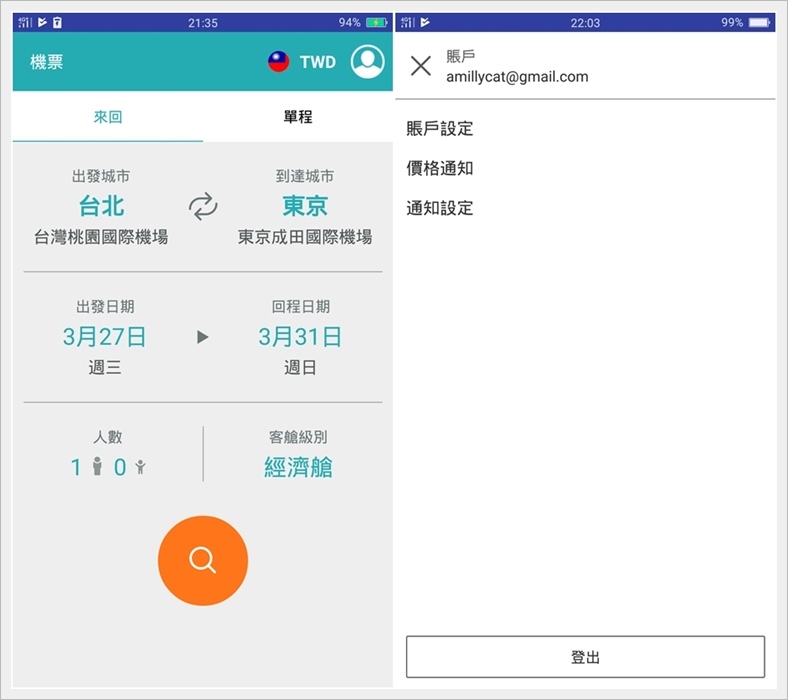Viewport: 788px width, 700px height.
Task: Tap the email amillycat@gmail.com
Action: [x=517, y=77]
